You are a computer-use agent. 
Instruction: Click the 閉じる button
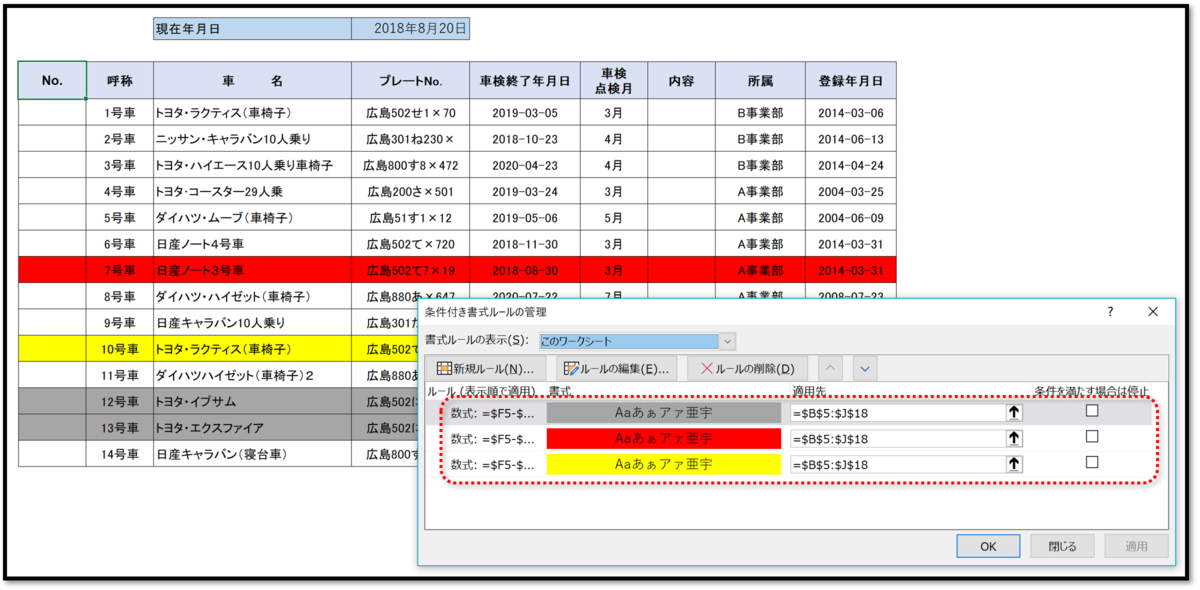pyautogui.click(x=1063, y=546)
